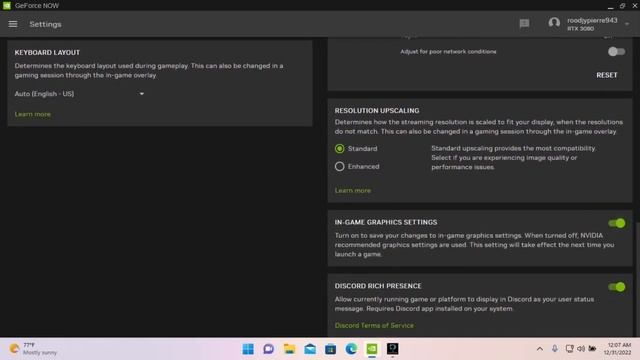Screen dimensions: 640x360
Task: Launch Microsoft Edge from the taskbar
Action: (x=351, y=349)
